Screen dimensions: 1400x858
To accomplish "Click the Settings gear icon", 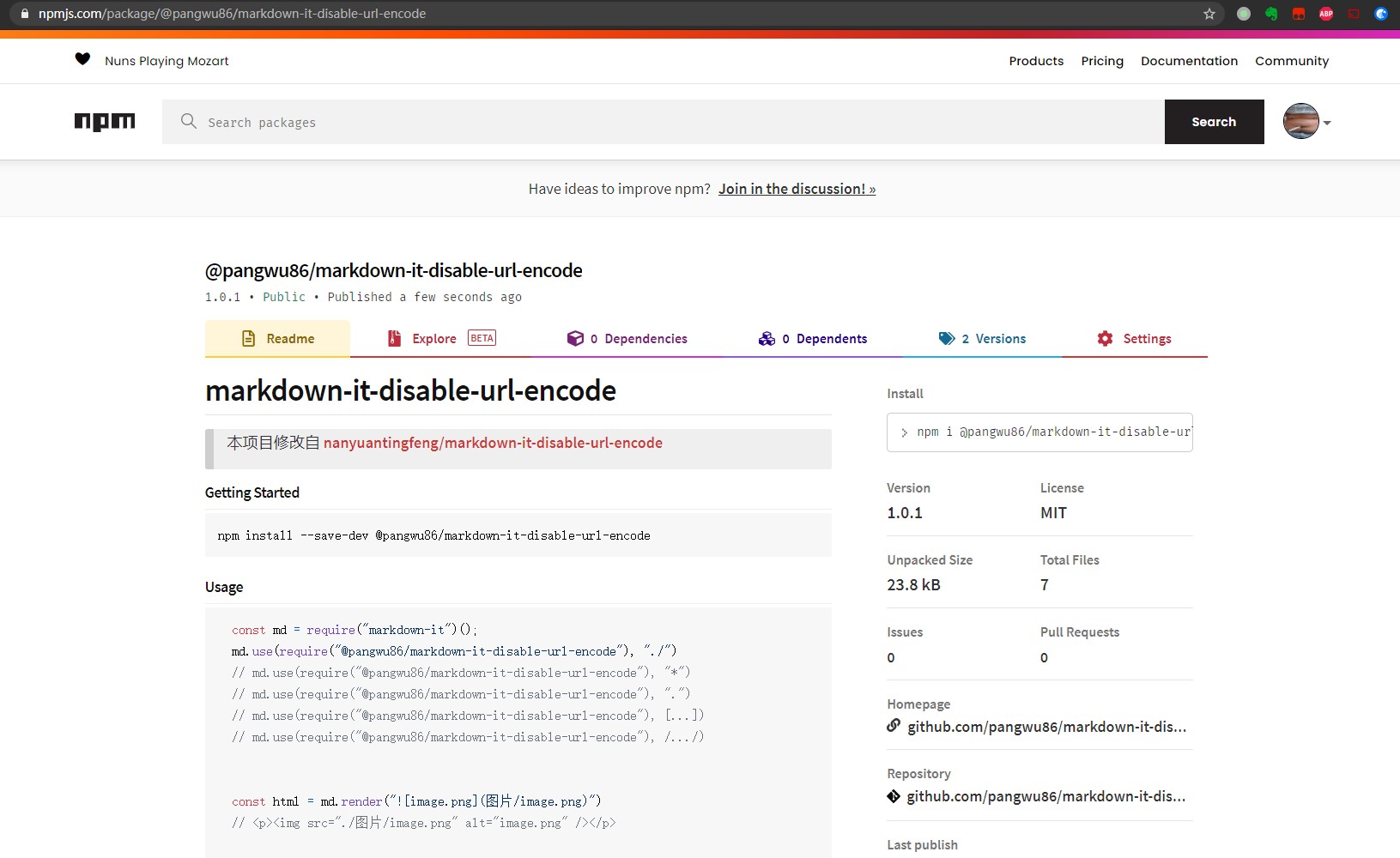I will tap(1105, 338).
